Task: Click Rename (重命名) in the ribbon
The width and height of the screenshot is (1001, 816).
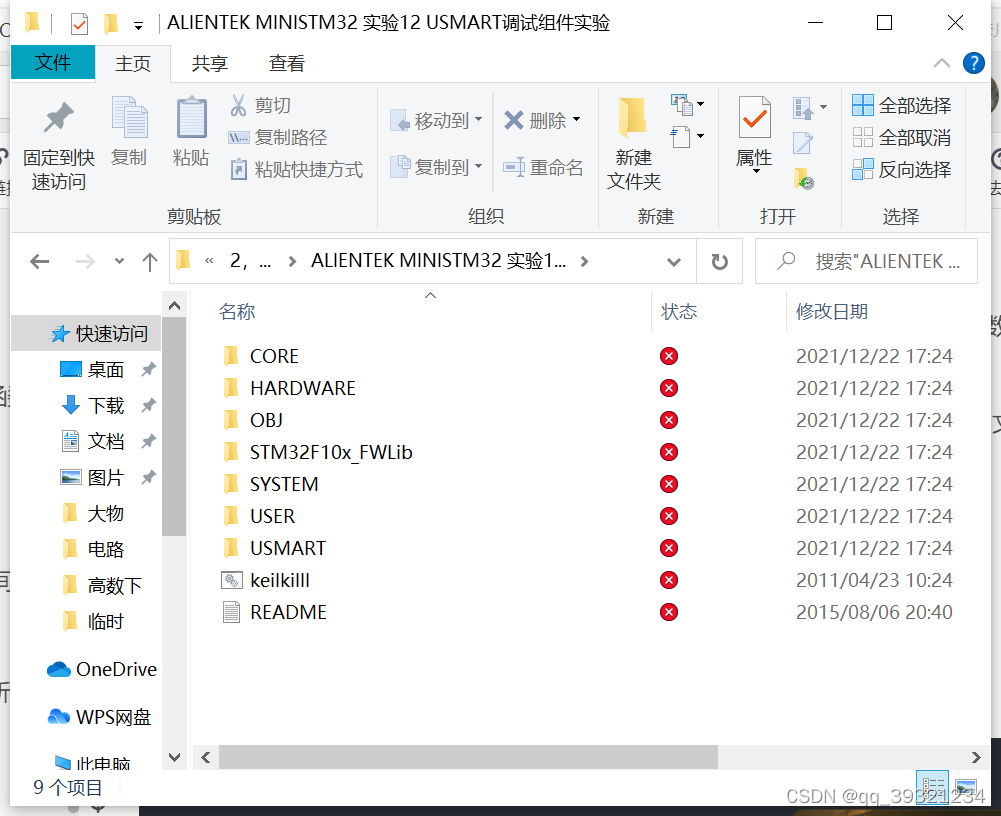Action: tap(543, 167)
